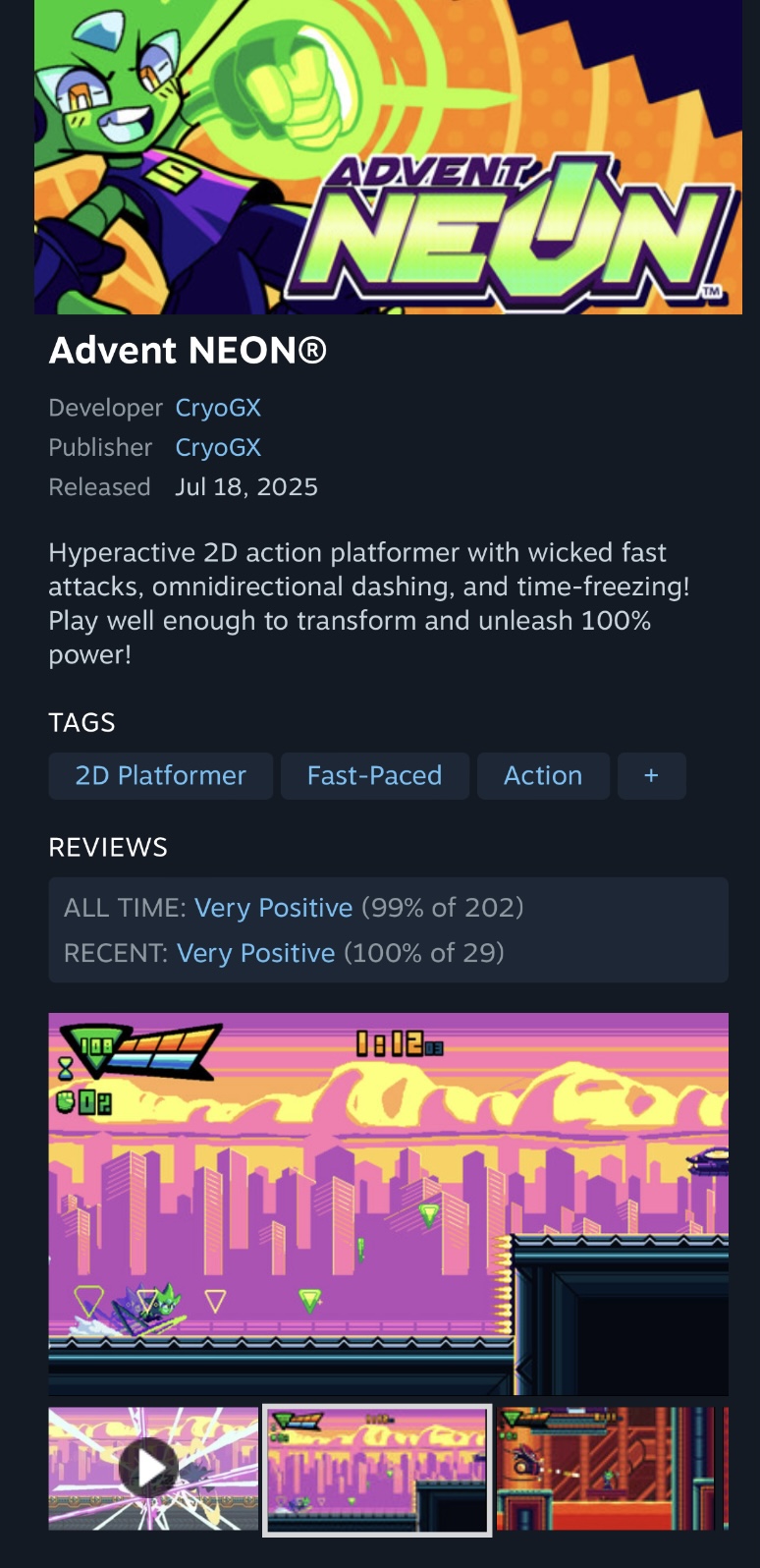The height and width of the screenshot is (1568, 760).
Task: Open the Action tag
Action: [x=543, y=776]
